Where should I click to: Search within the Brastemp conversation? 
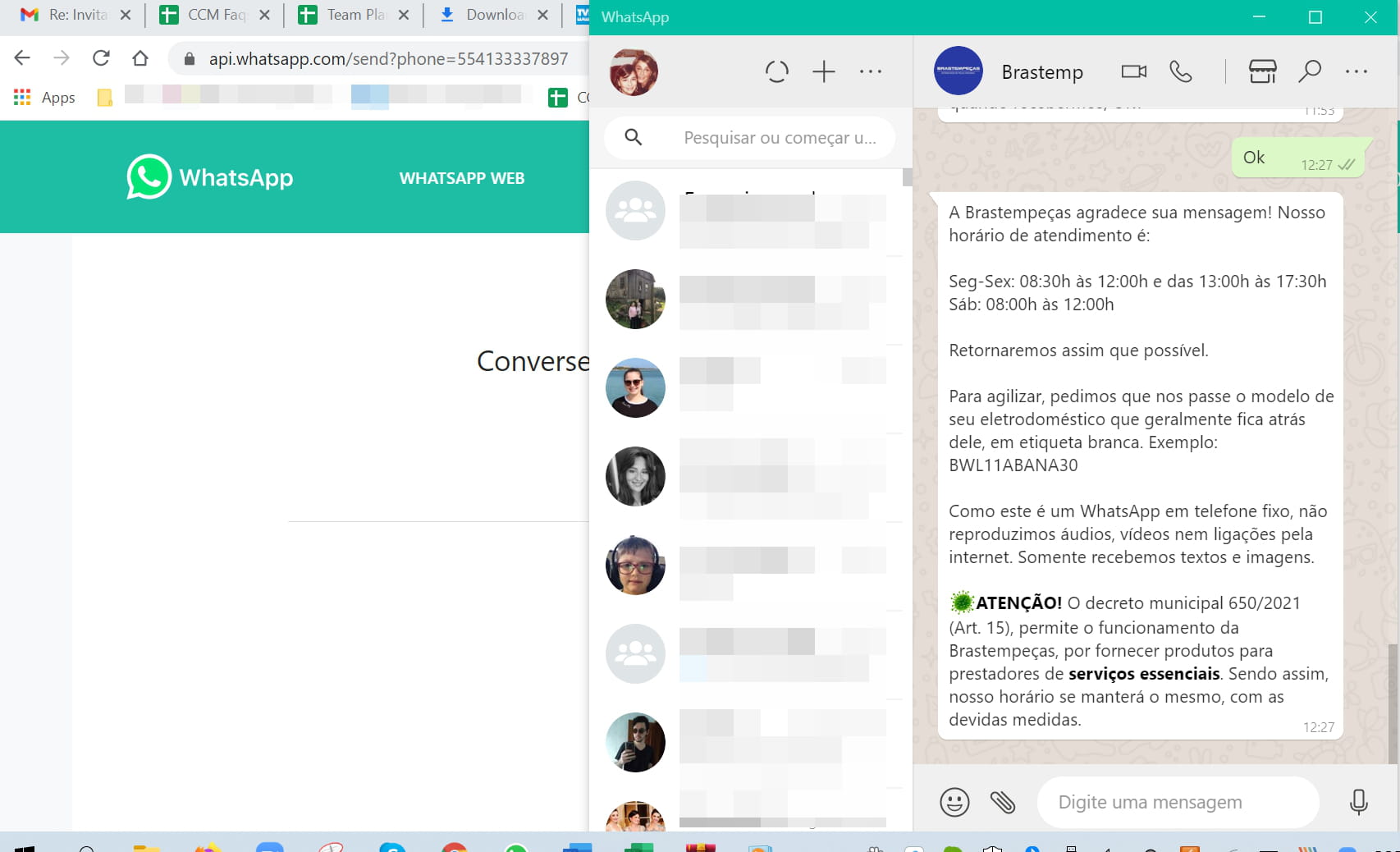pos(1309,72)
